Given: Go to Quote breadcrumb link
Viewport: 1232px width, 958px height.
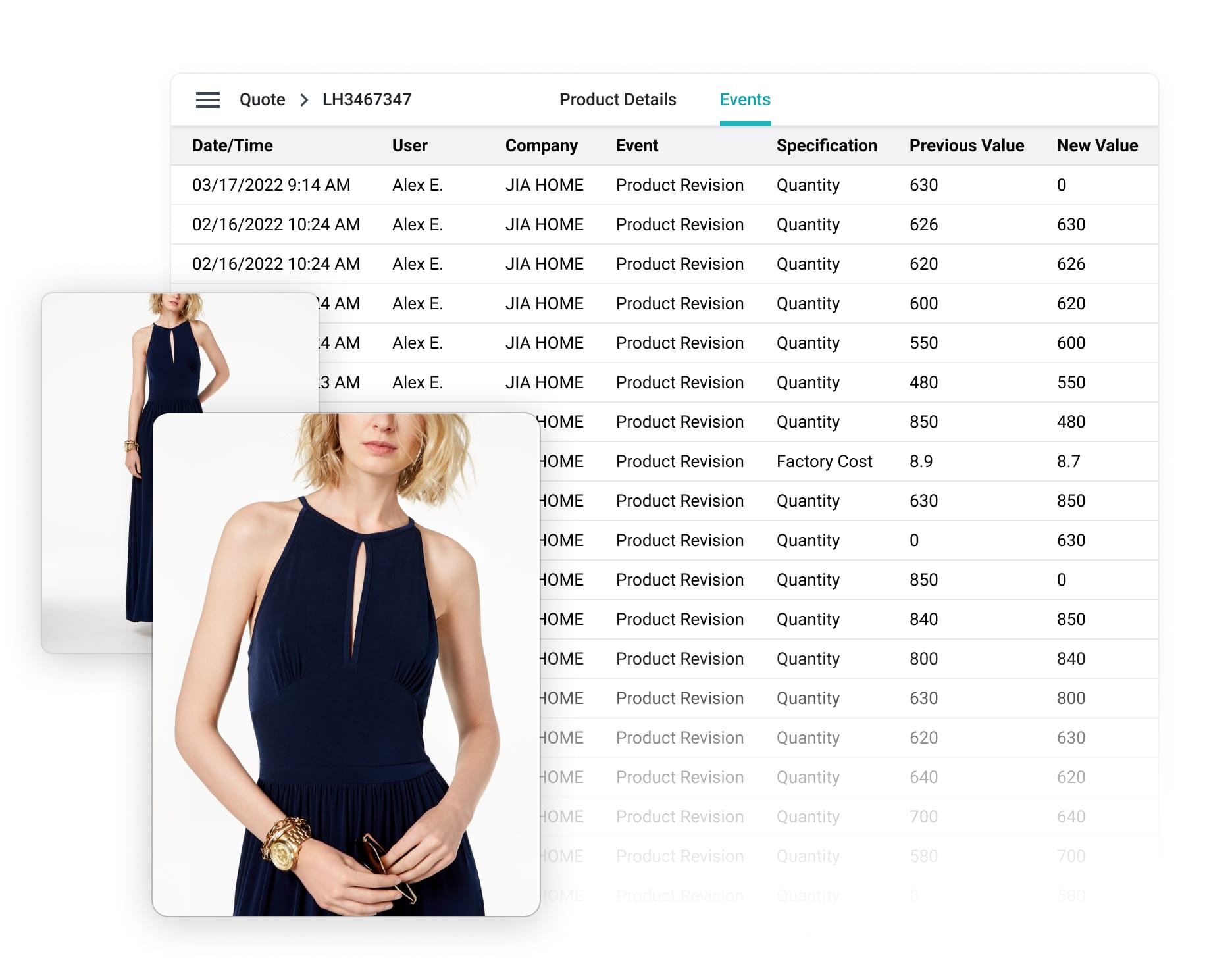Looking at the screenshot, I should [262, 100].
